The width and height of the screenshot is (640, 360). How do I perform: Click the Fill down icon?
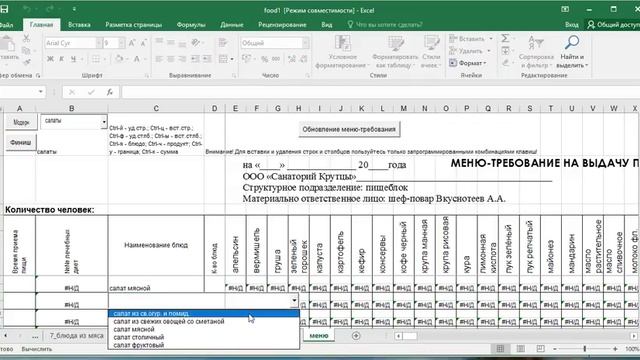(505, 51)
